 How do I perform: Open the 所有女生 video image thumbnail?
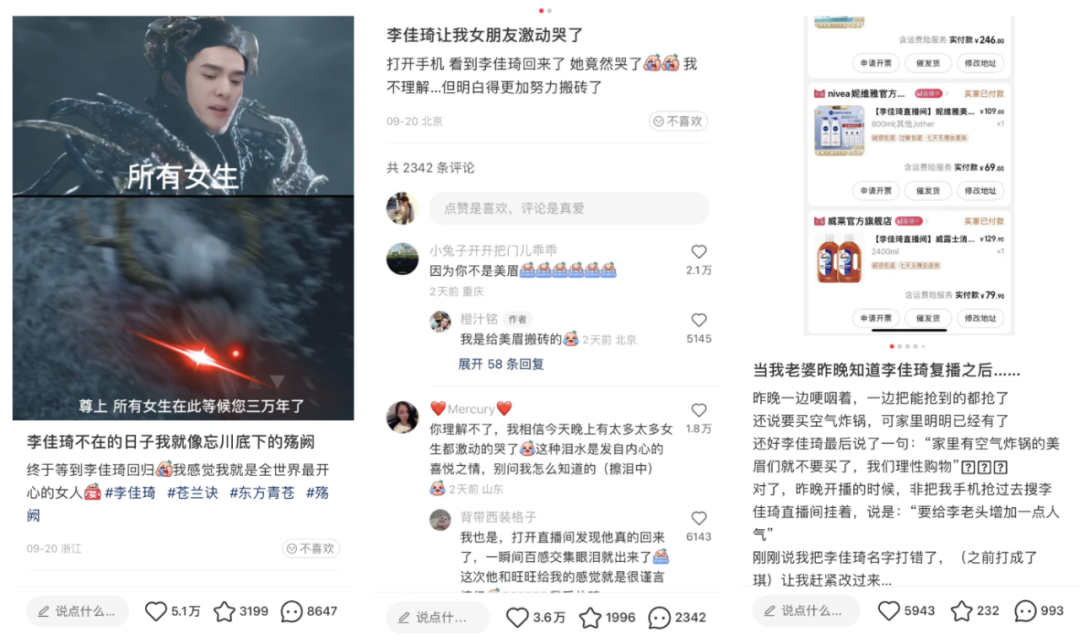183,106
